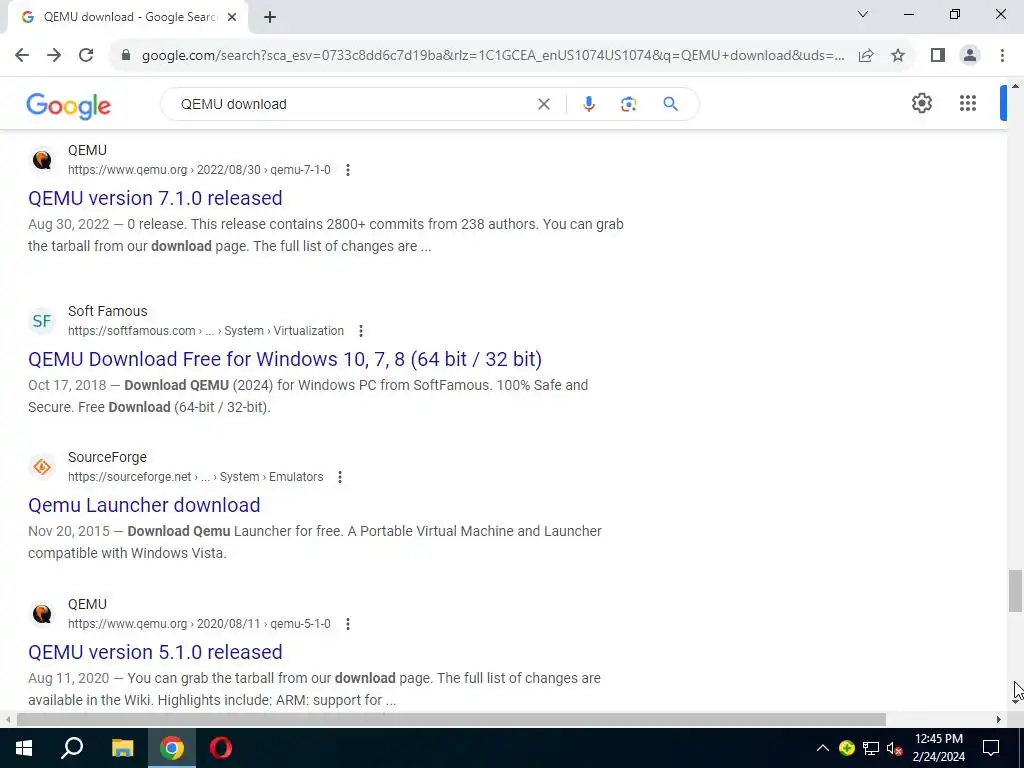Screen dimensions: 1024x768
Task: Open Chrome side panel
Action: [938, 56]
